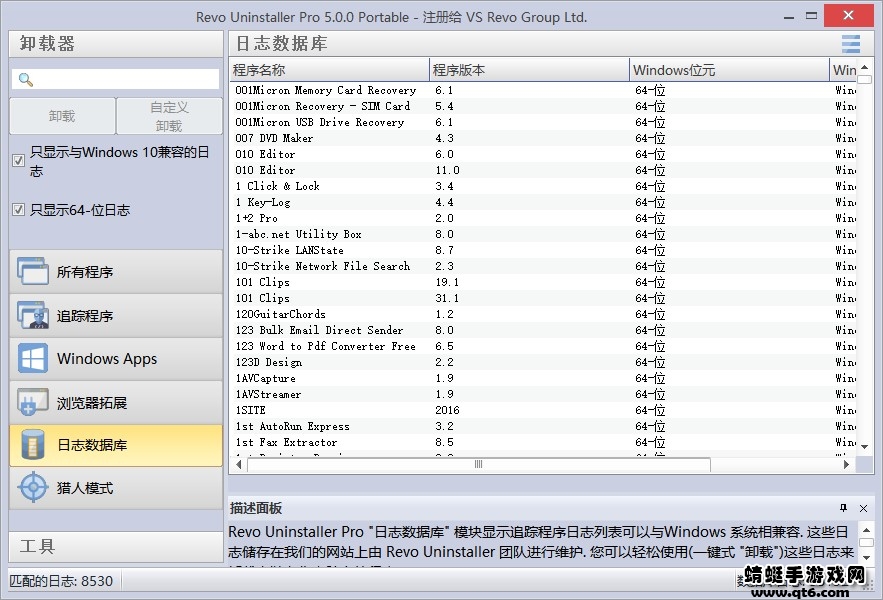Open the 浏览器拓展 module icon

[33, 403]
